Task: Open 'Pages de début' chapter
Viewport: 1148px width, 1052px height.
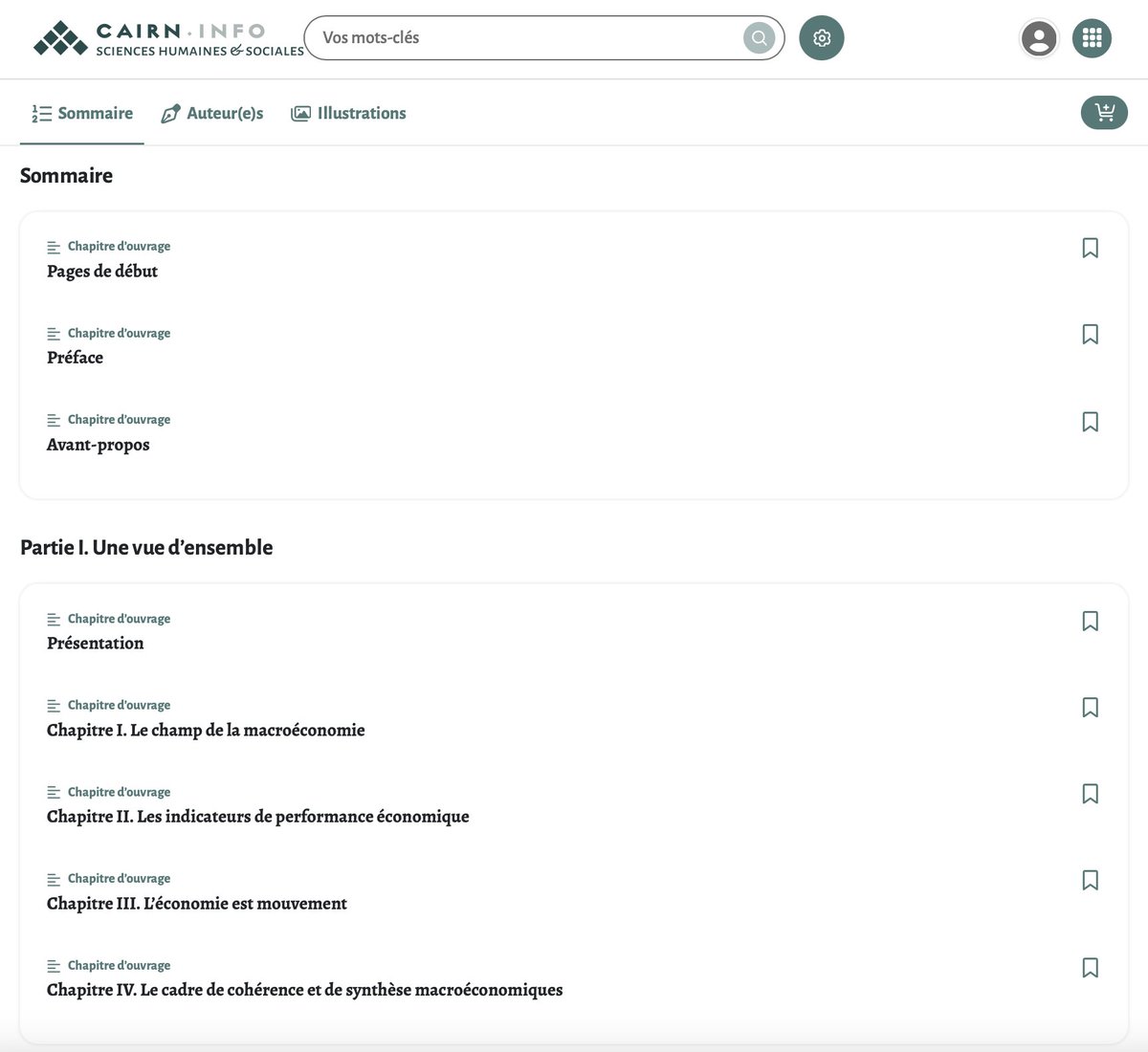Action: pyautogui.click(x=102, y=272)
